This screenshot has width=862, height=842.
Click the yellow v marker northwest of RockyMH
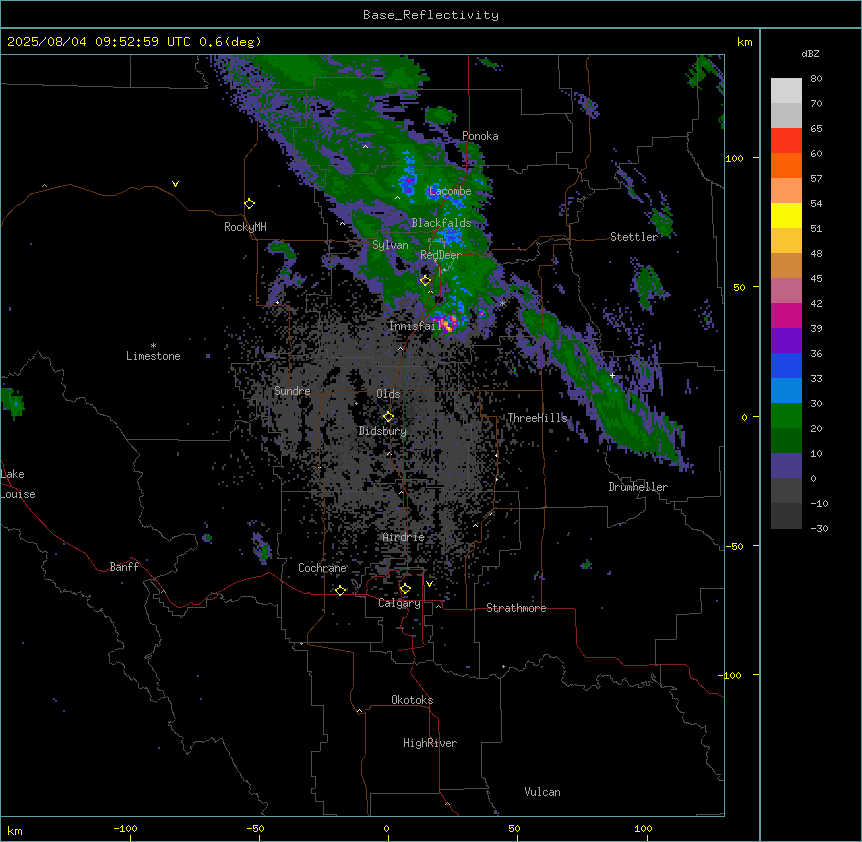[175, 184]
